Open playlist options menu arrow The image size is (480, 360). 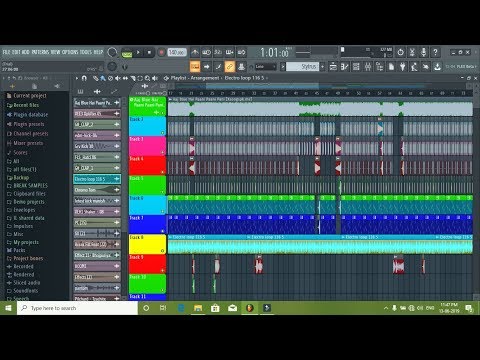point(77,78)
